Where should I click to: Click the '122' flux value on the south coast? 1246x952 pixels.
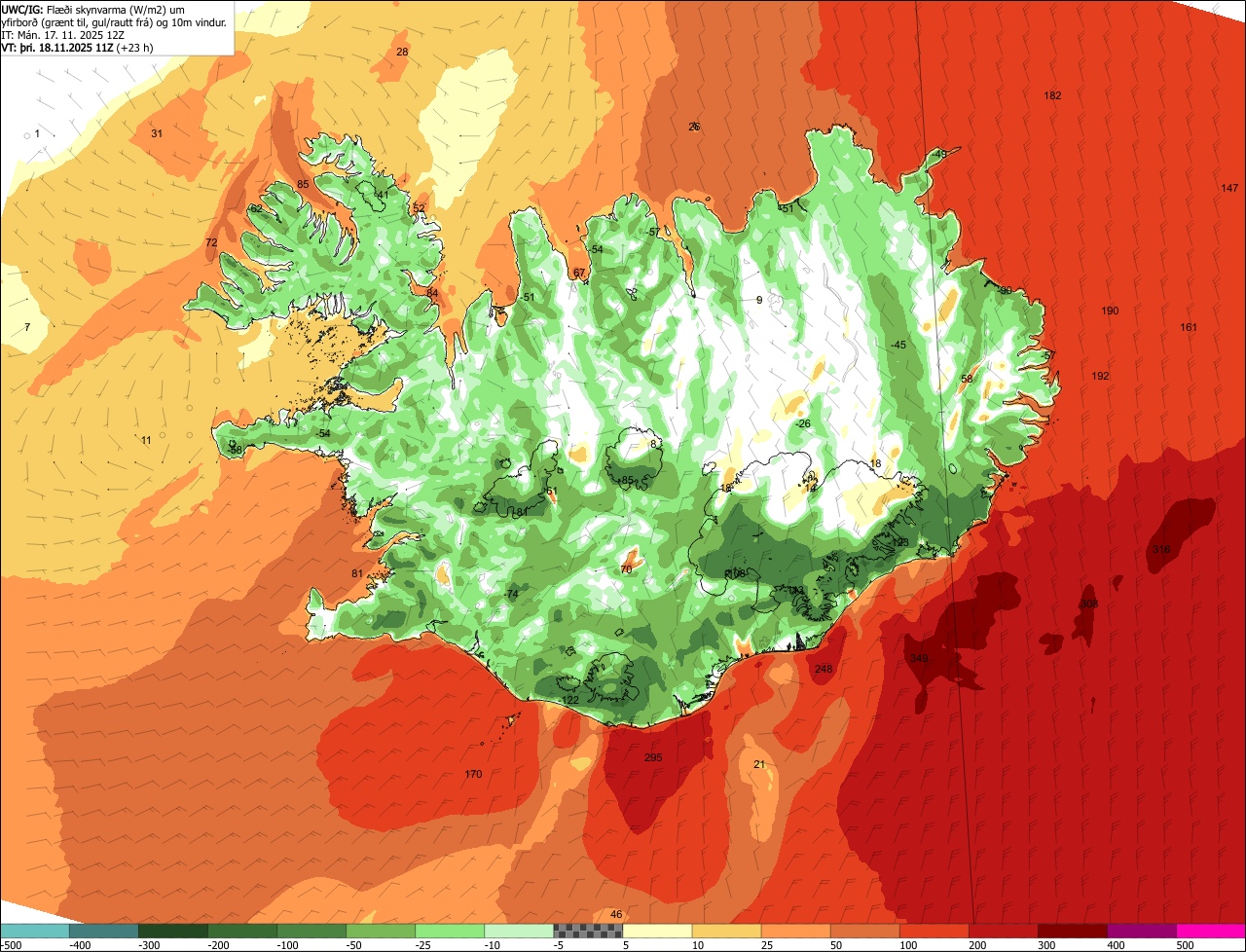(570, 700)
